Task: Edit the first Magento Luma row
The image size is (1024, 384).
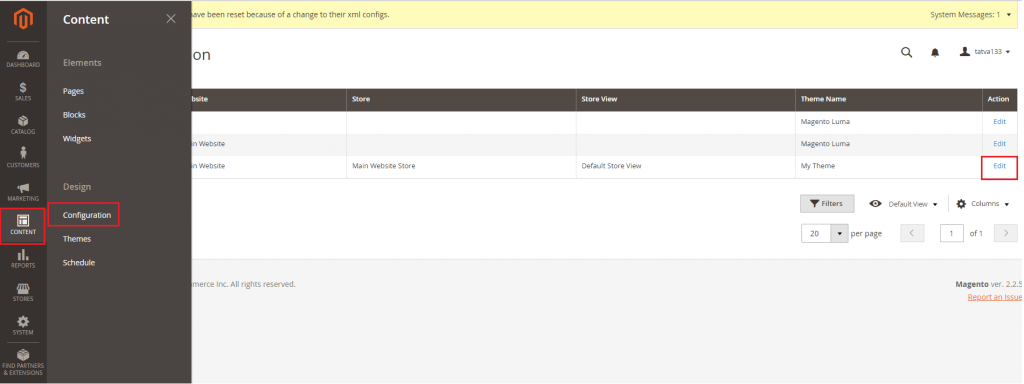Action: pos(999,121)
